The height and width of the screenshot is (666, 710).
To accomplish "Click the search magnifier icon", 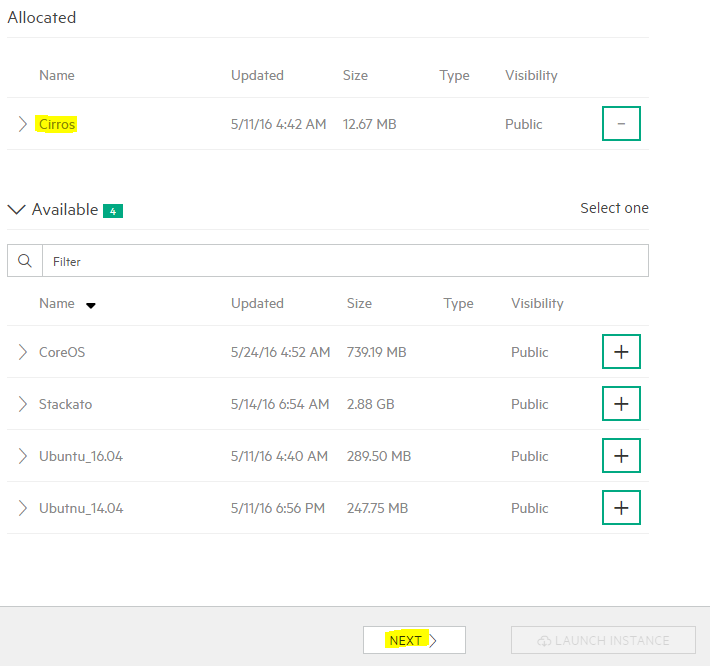I will 25,261.
